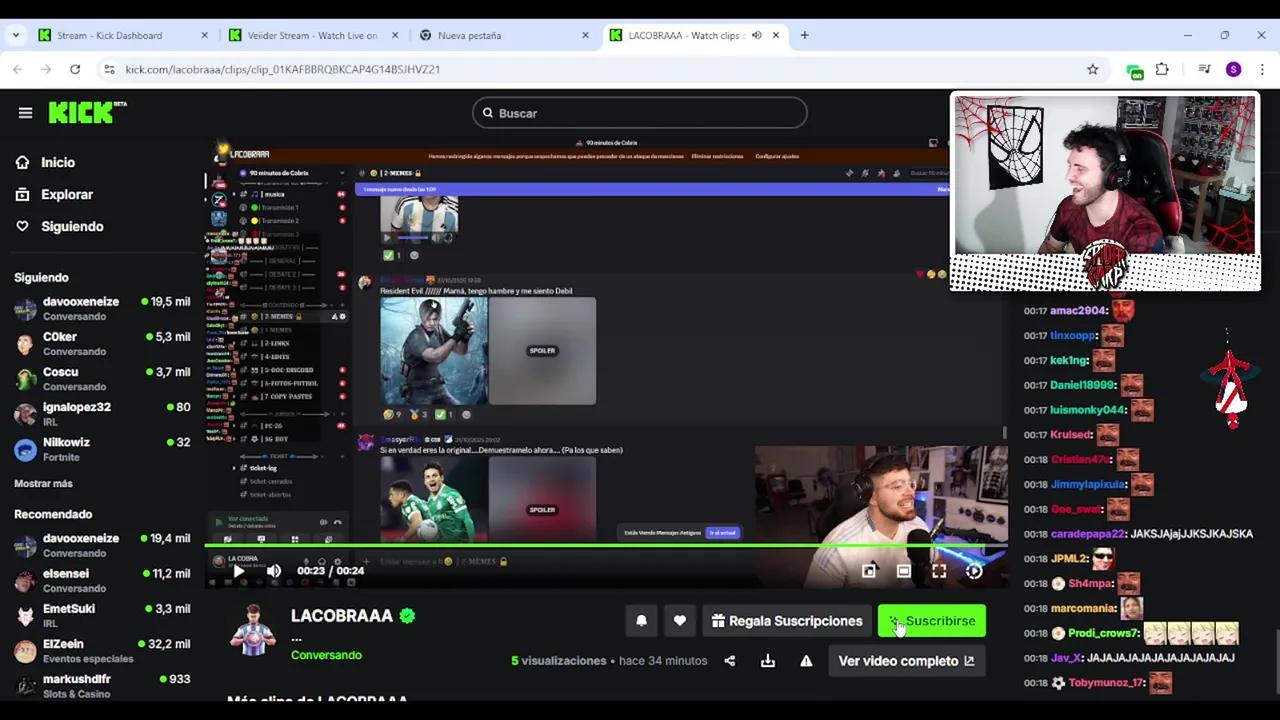Image resolution: width=1280 pixels, height=720 pixels.
Task: Open the Kick hamburger sidebar menu
Action: point(25,113)
